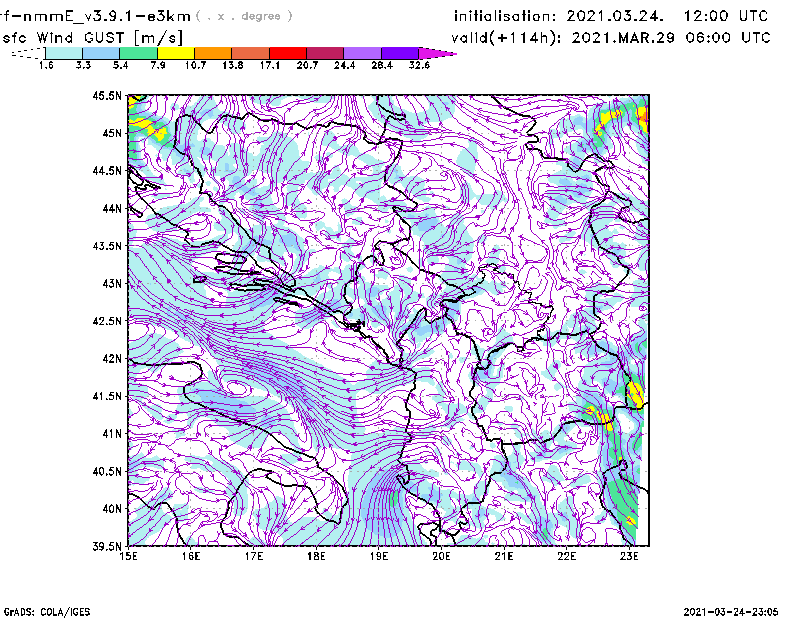Click the legend value 5.4

[120, 65]
